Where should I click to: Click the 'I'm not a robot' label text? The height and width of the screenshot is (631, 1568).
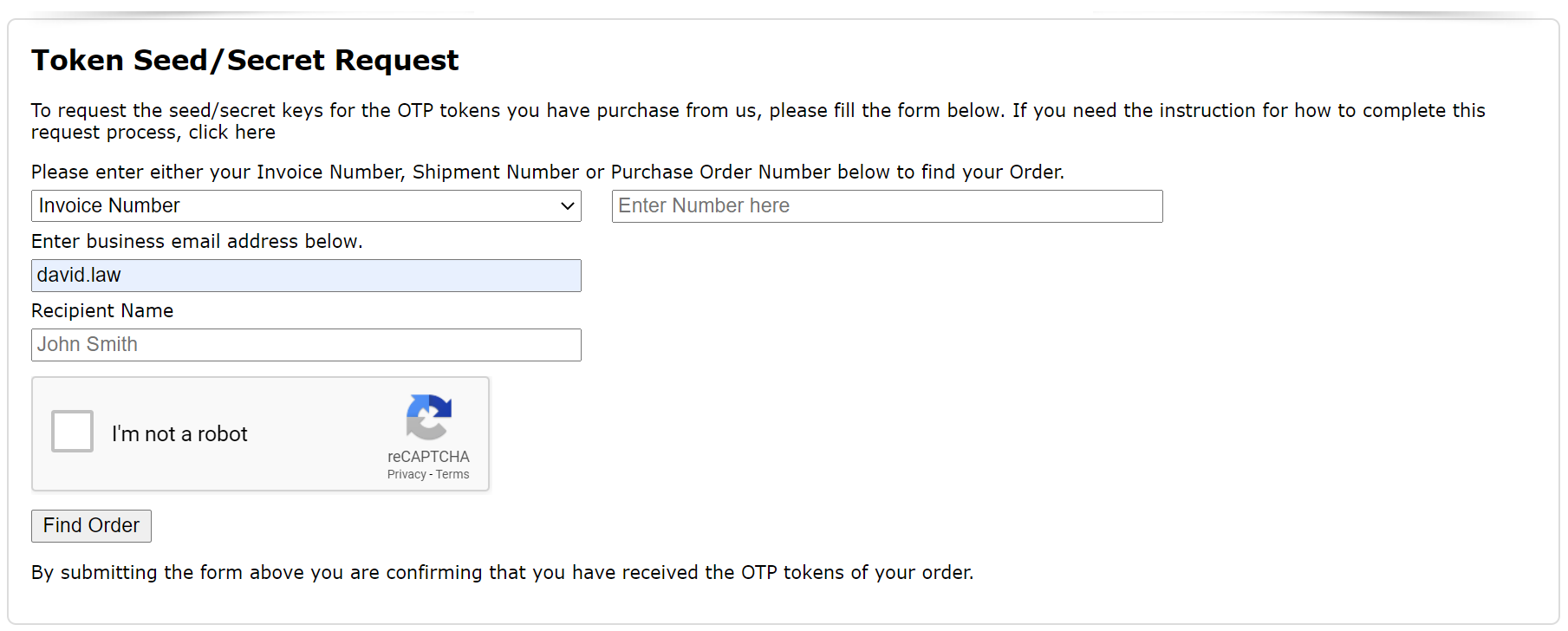coord(179,434)
